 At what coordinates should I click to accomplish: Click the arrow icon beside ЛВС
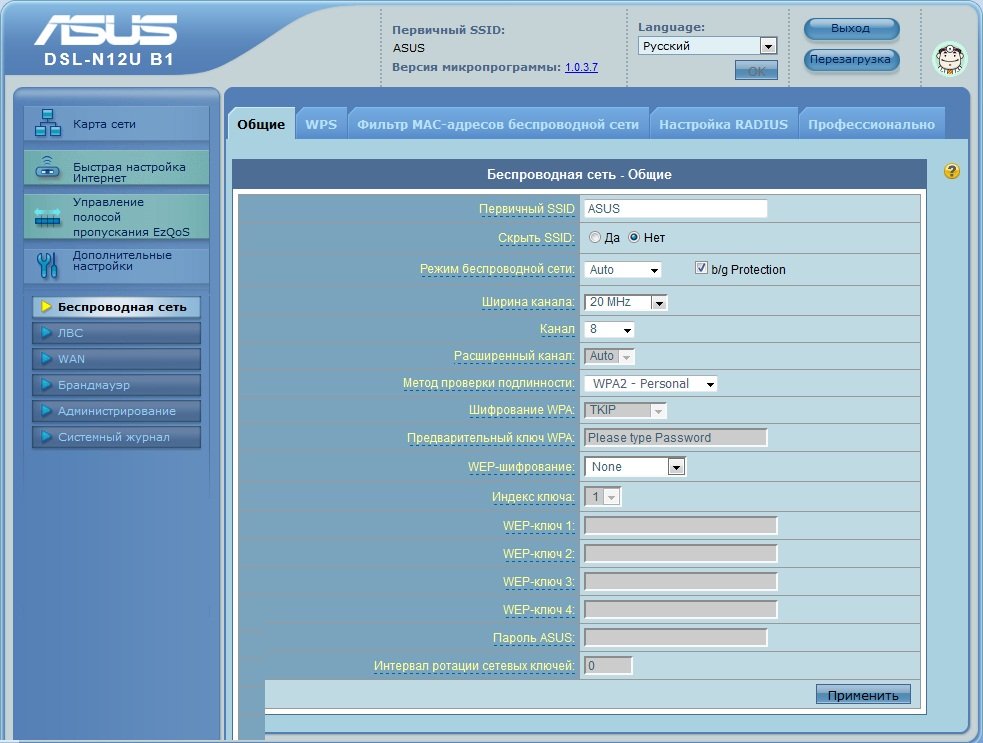tap(46, 333)
